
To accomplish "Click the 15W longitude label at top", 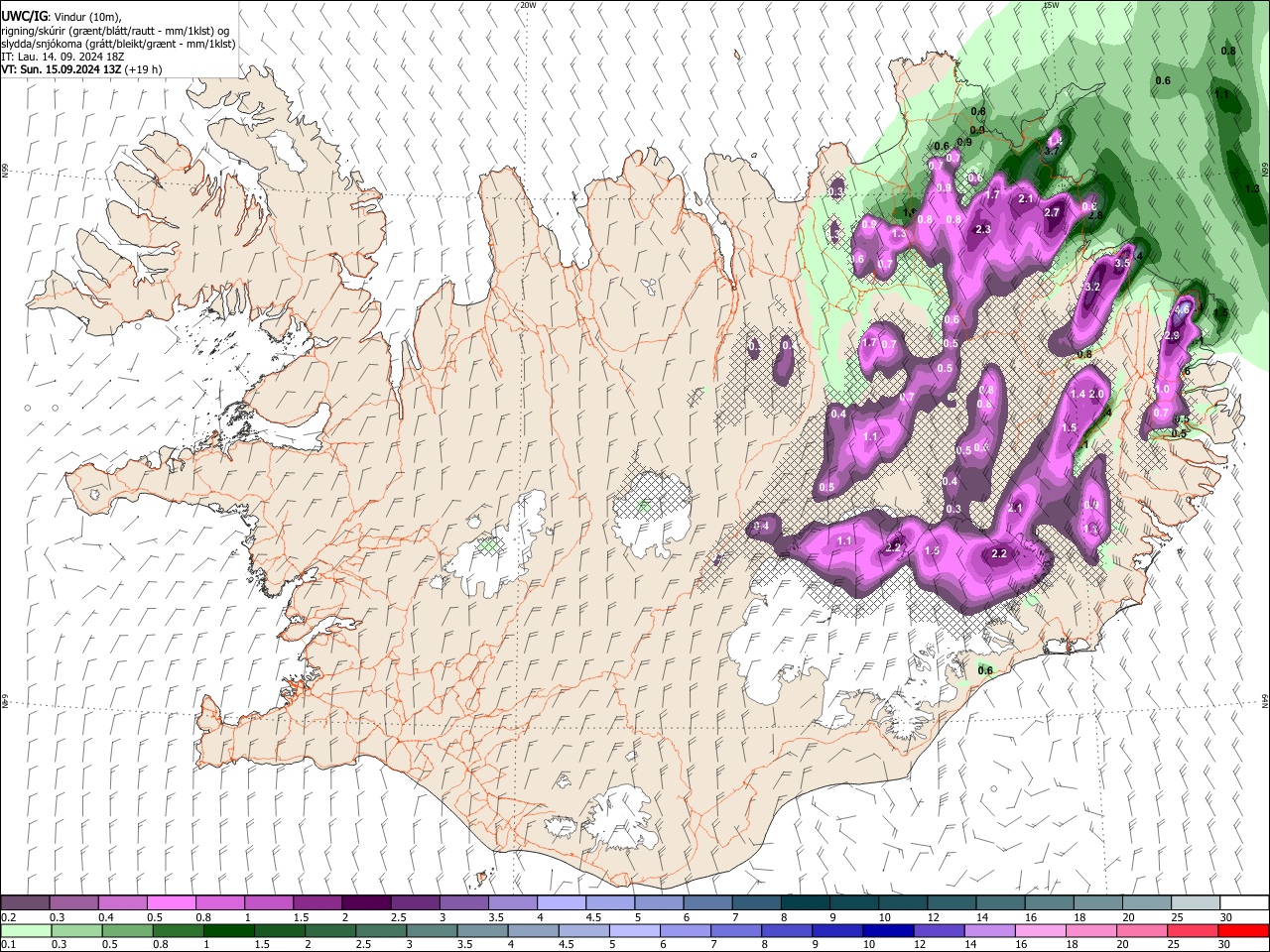I will (x=1051, y=5).
